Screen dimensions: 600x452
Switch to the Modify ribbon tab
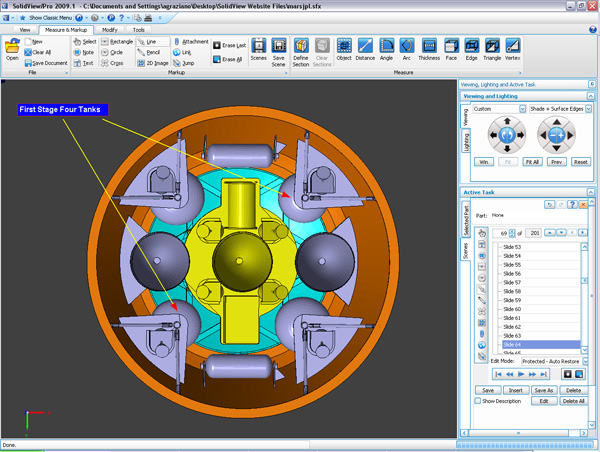(109, 29)
